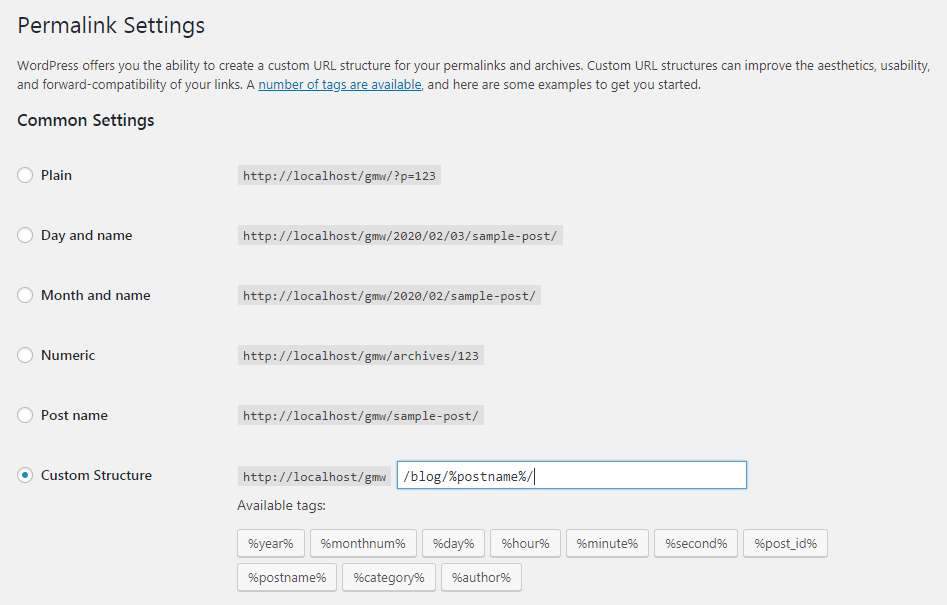Select the Plain permalink radio button
The height and width of the screenshot is (605, 947).
tap(25, 175)
